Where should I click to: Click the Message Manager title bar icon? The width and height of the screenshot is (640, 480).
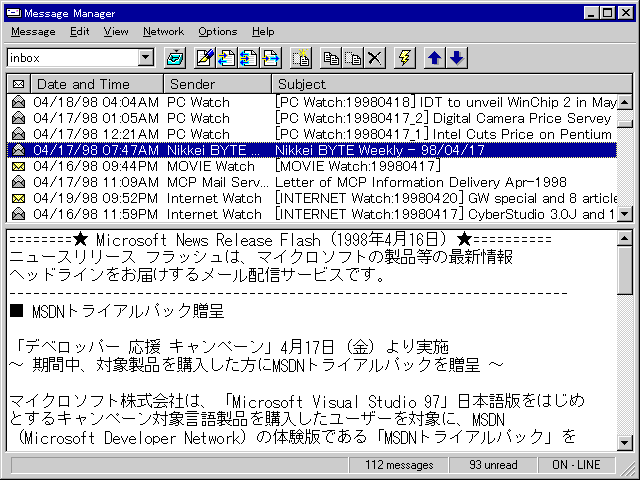[x=14, y=13]
